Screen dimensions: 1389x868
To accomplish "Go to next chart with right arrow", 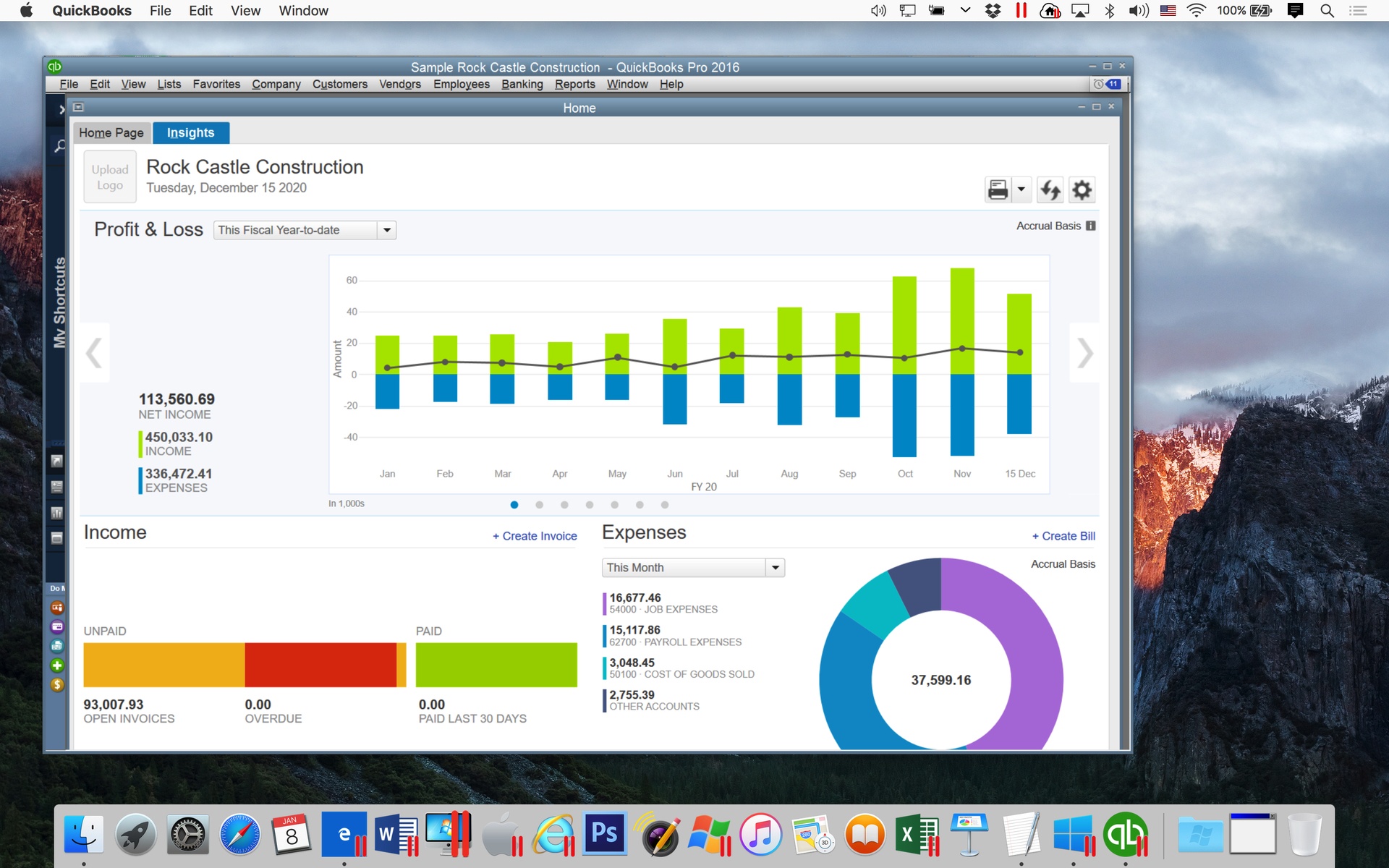I will (x=1084, y=353).
